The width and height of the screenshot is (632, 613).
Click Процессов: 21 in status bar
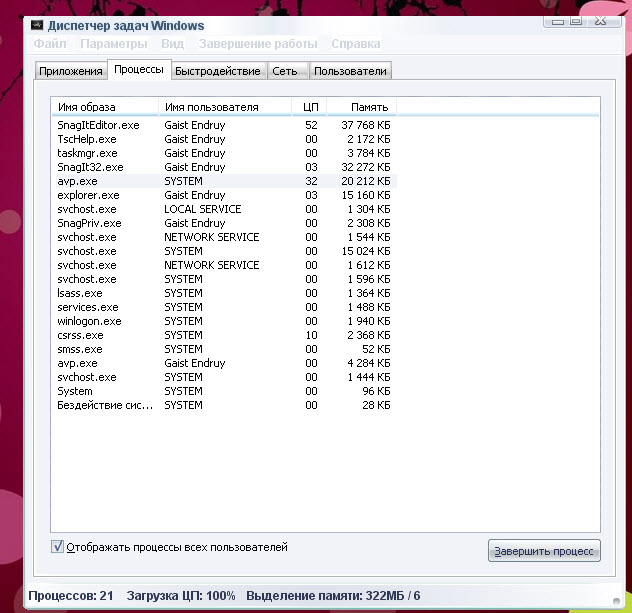tap(71, 595)
